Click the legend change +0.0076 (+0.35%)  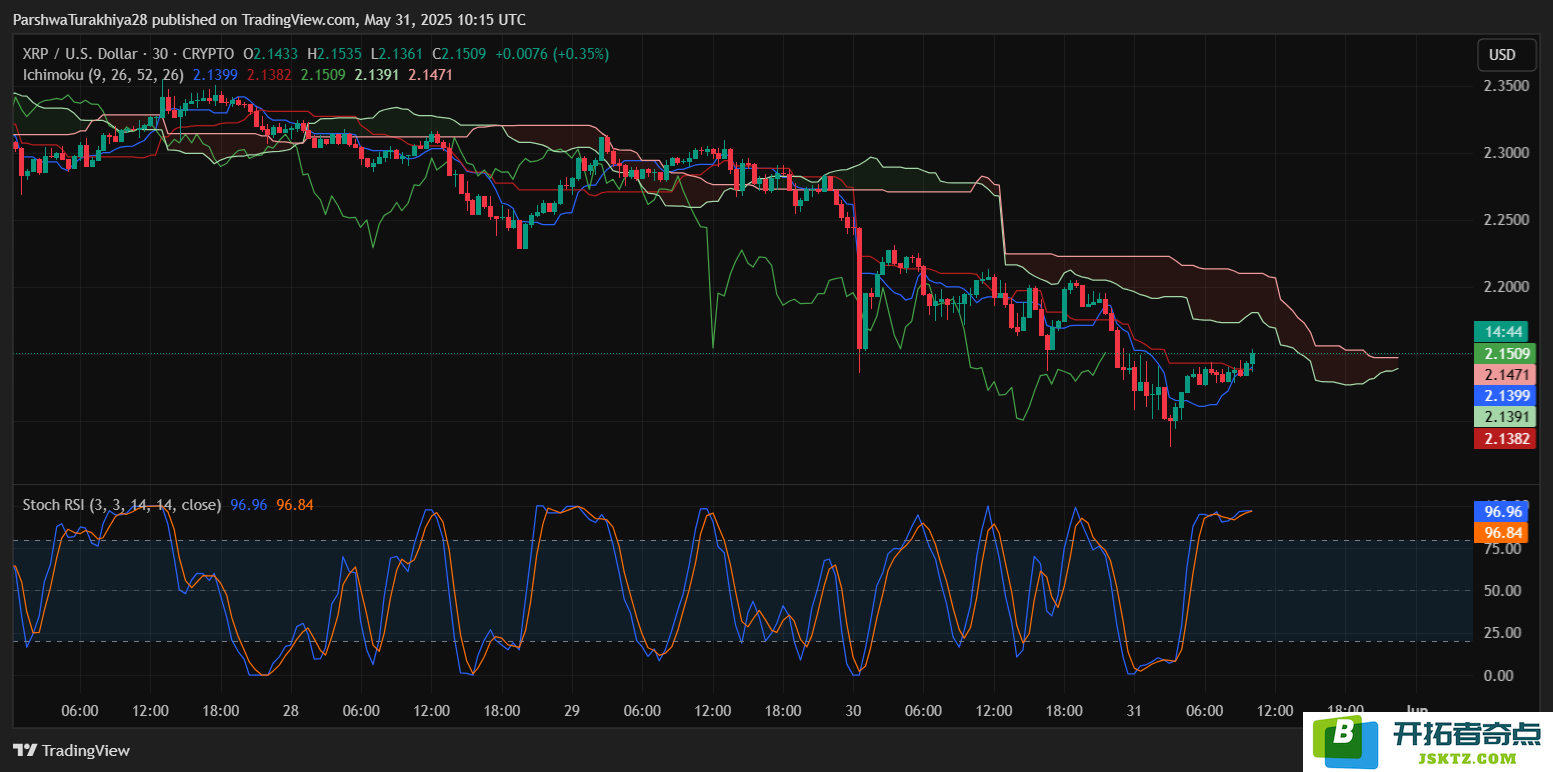point(551,54)
